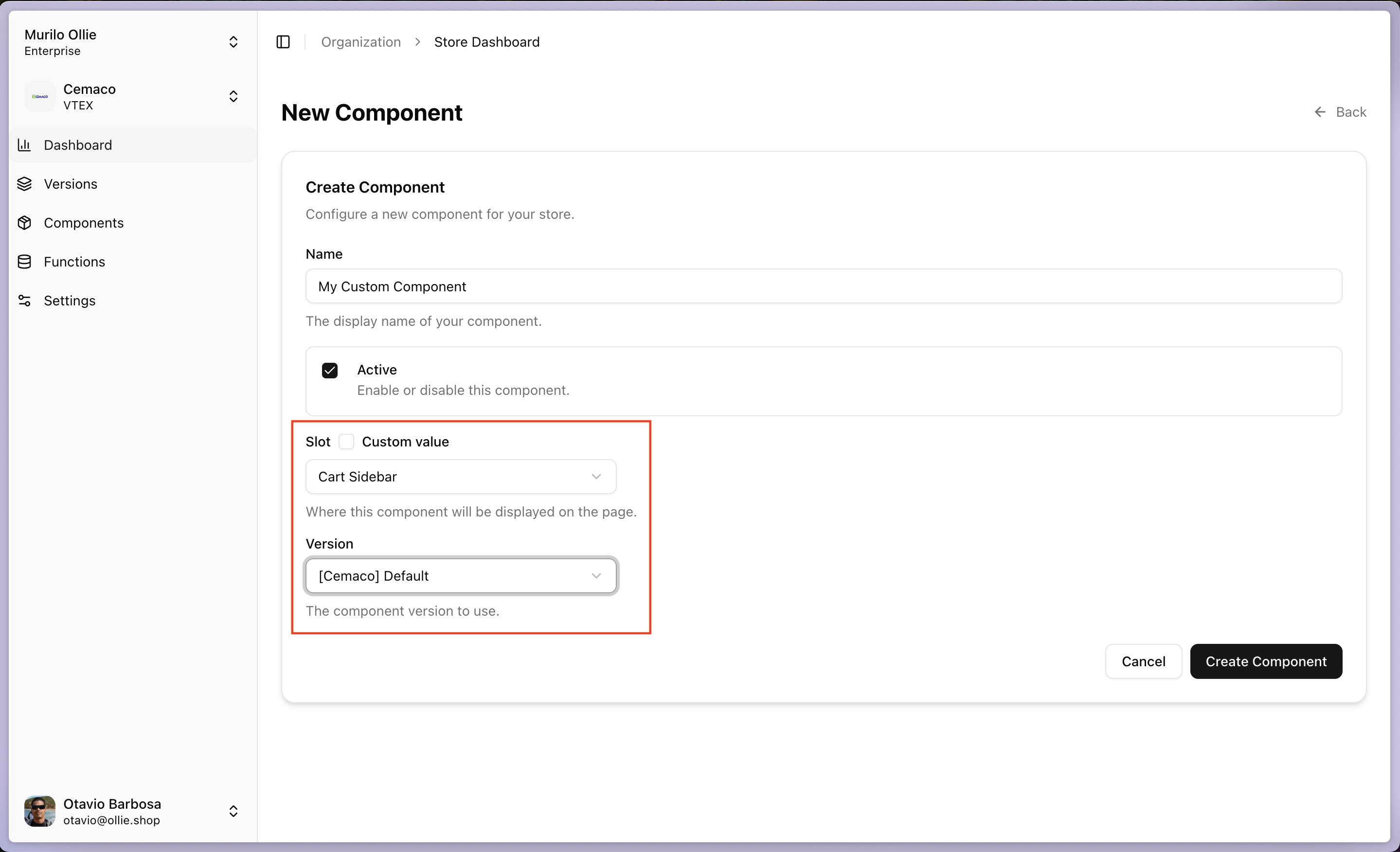1400x852 pixels.
Task: Focus the Name input field
Action: [x=824, y=286]
